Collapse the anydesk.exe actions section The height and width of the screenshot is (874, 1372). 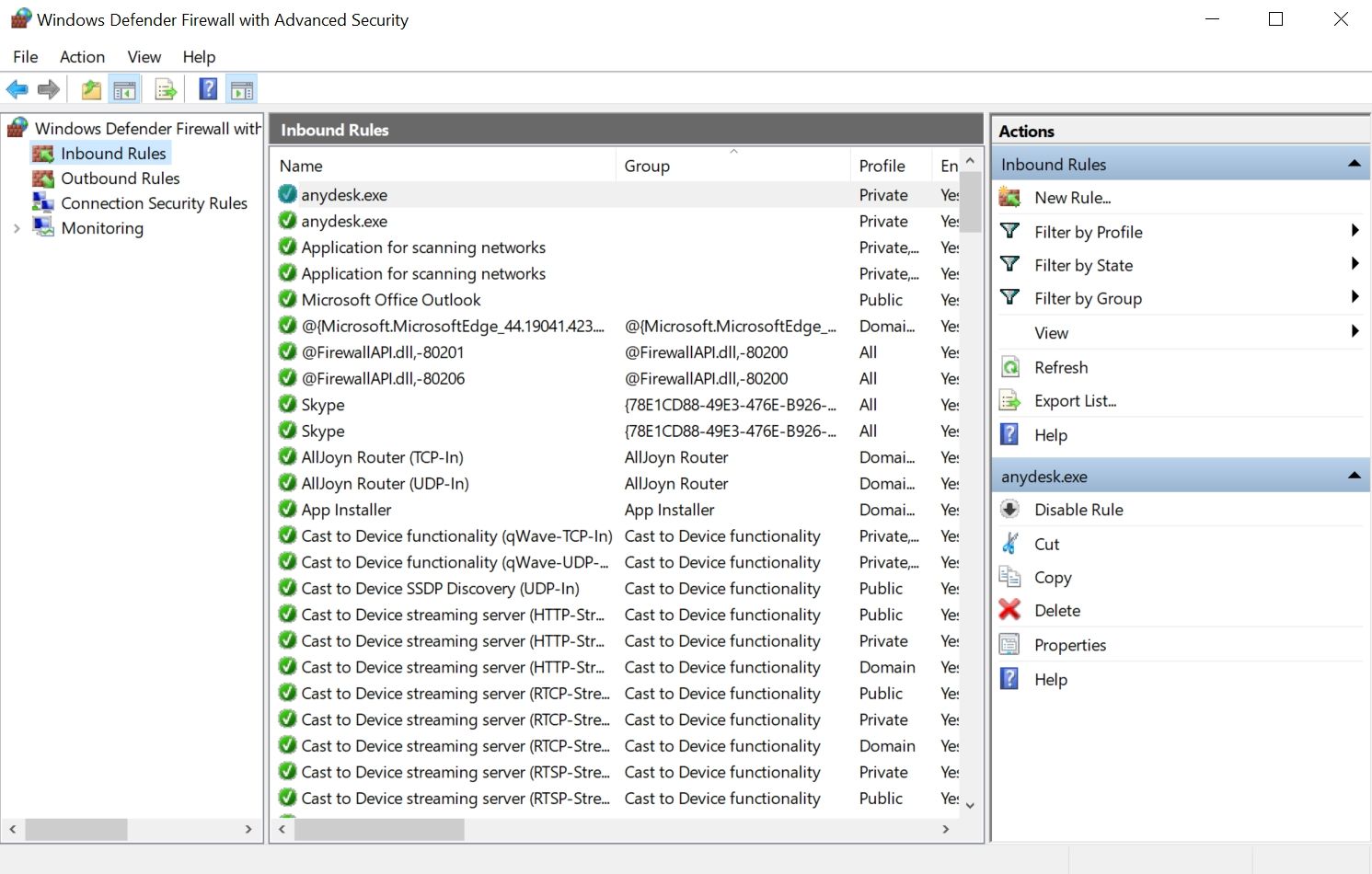tap(1354, 476)
